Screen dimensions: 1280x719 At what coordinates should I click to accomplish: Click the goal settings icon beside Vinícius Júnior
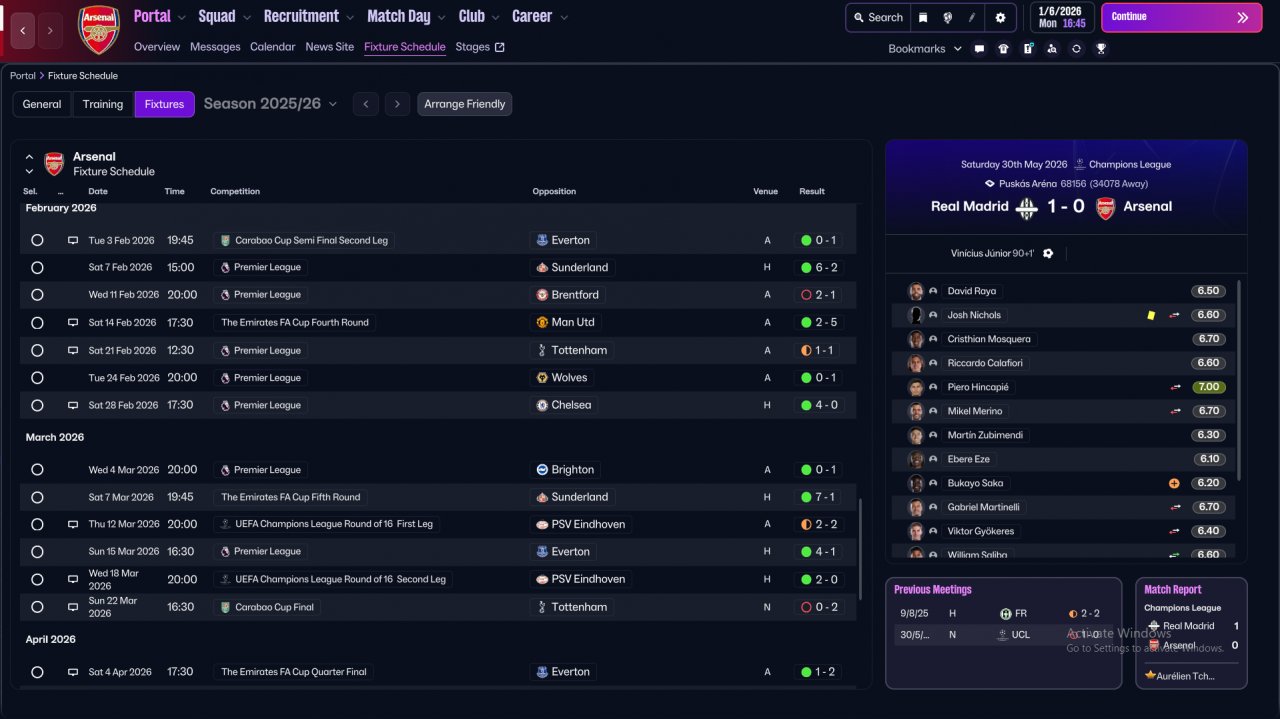[1048, 254]
